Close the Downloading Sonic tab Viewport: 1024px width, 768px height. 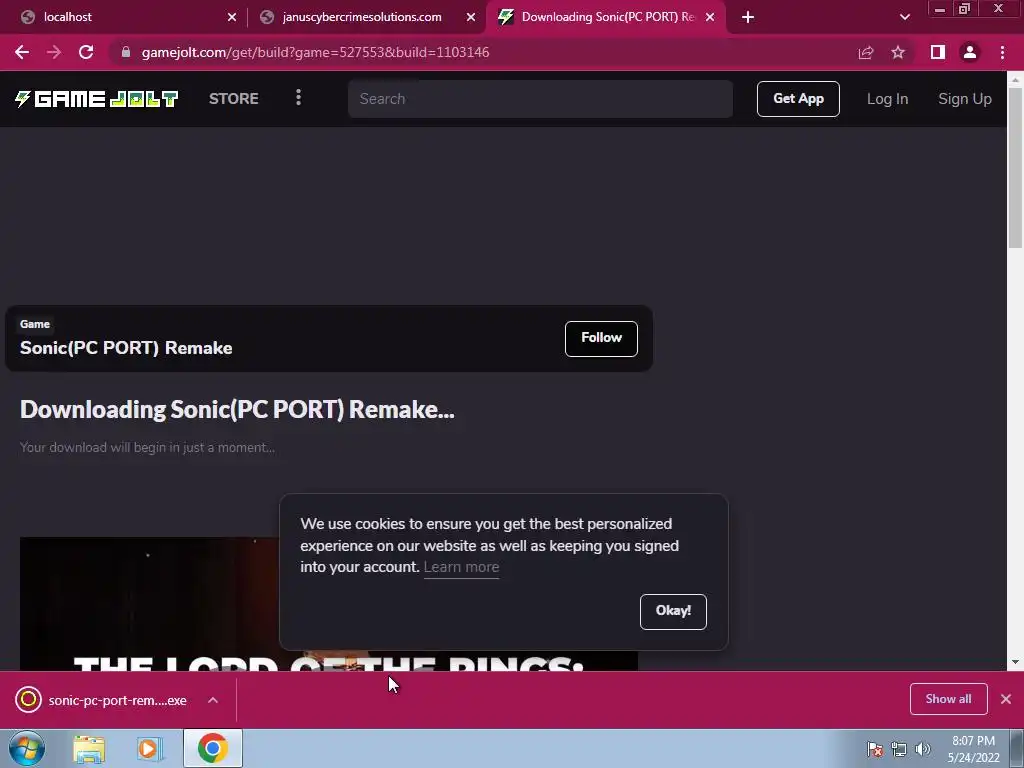point(710,17)
